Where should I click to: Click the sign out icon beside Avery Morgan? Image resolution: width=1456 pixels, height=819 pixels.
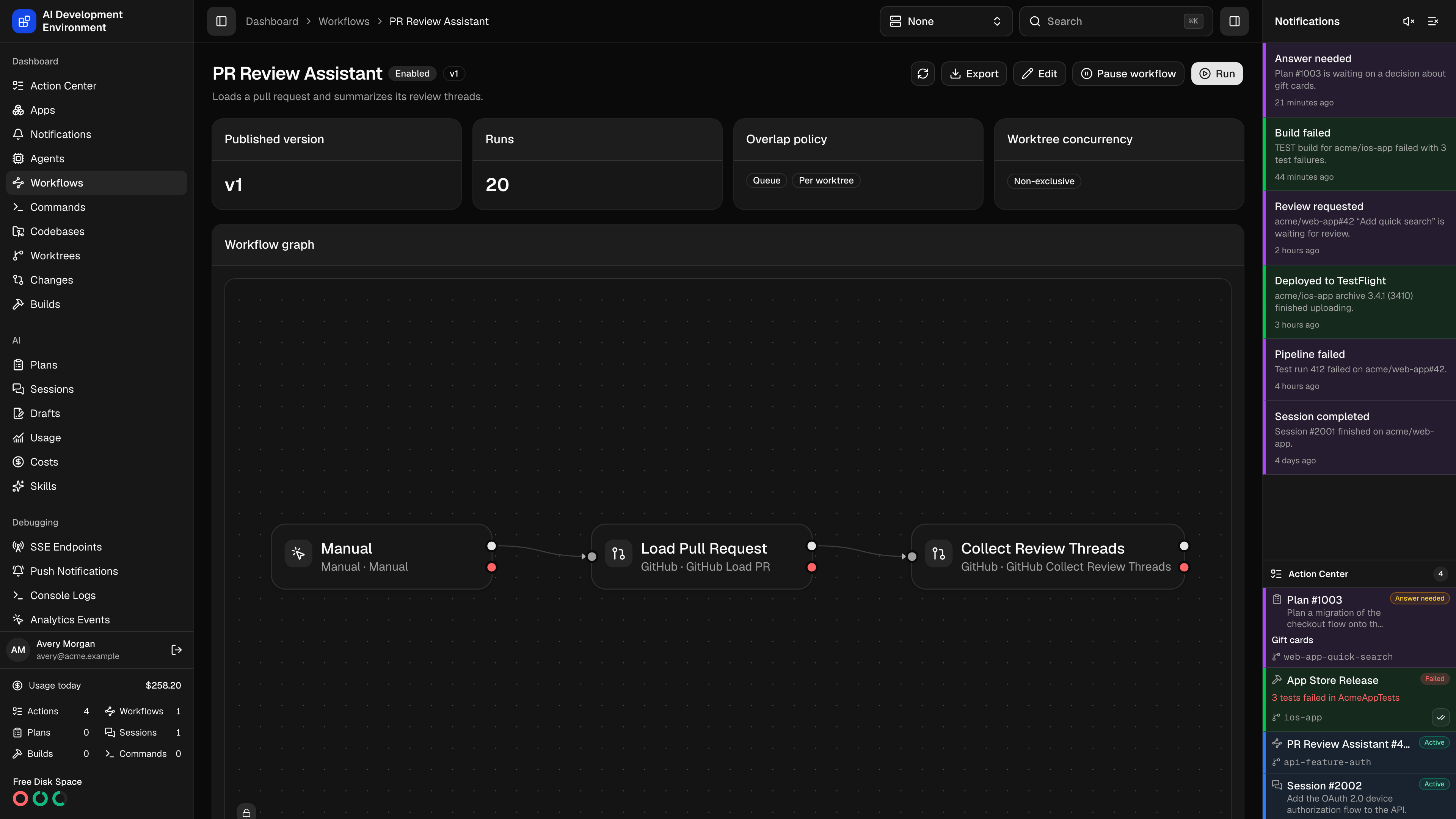click(176, 650)
